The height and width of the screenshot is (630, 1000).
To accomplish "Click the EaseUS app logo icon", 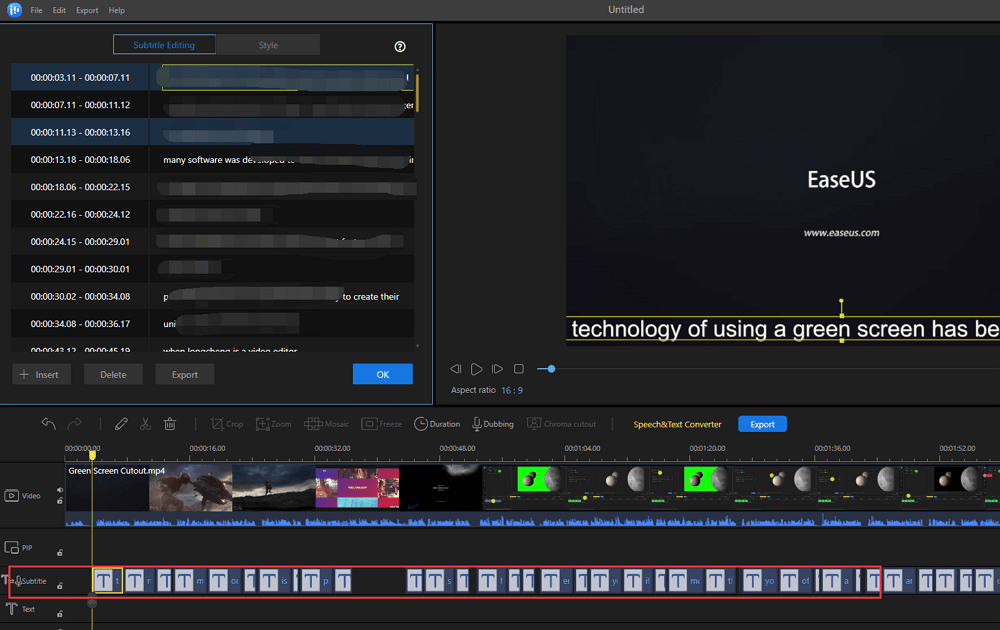I will coord(14,10).
